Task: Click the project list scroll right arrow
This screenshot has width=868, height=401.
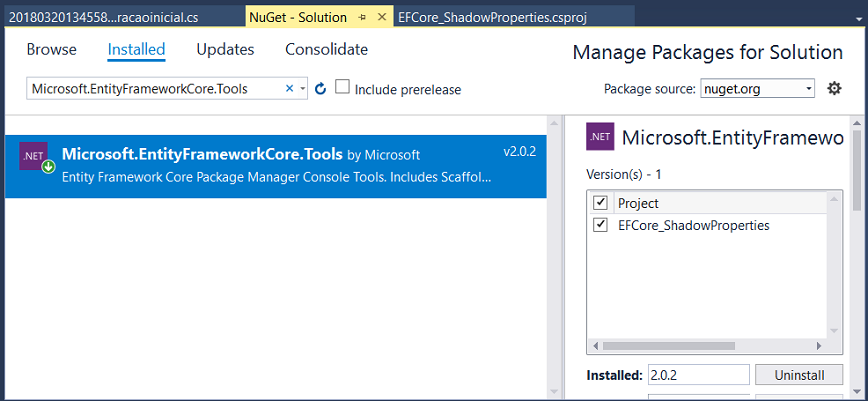Action: click(x=819, y=346)
